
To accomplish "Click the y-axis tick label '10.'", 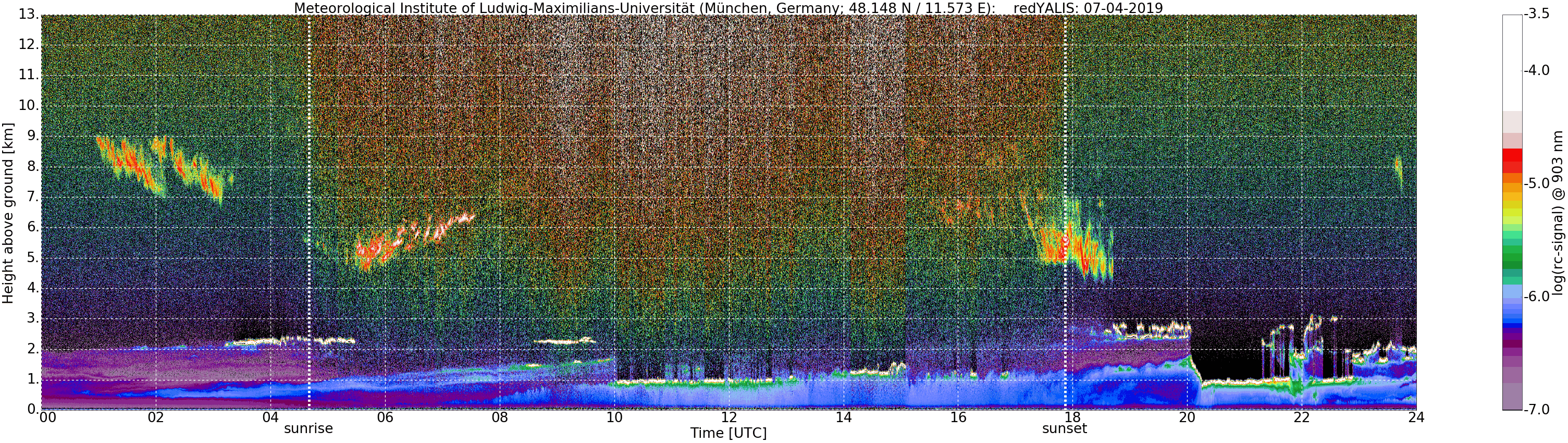I will click(x=28, y=106).
